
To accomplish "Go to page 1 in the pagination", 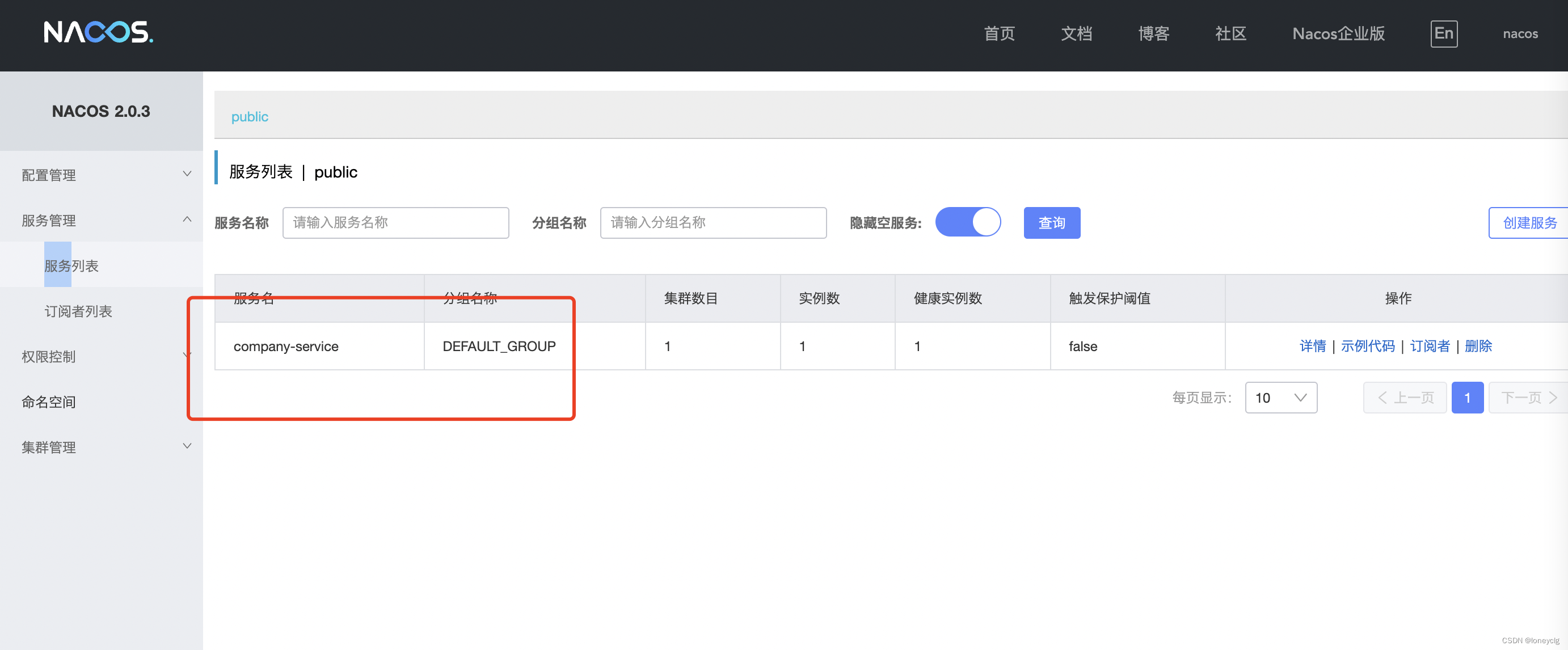I will click(1467, 398).
